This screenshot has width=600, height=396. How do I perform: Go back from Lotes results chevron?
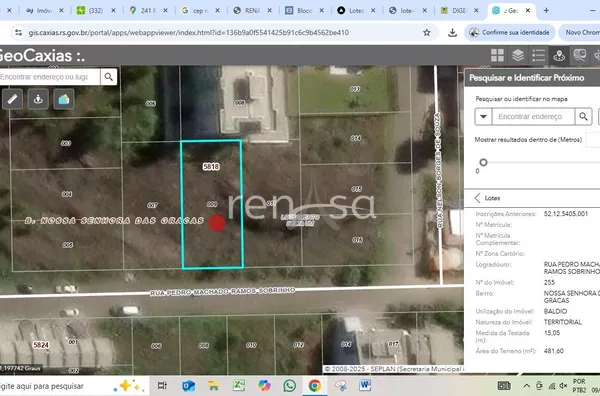pos(477,198)
